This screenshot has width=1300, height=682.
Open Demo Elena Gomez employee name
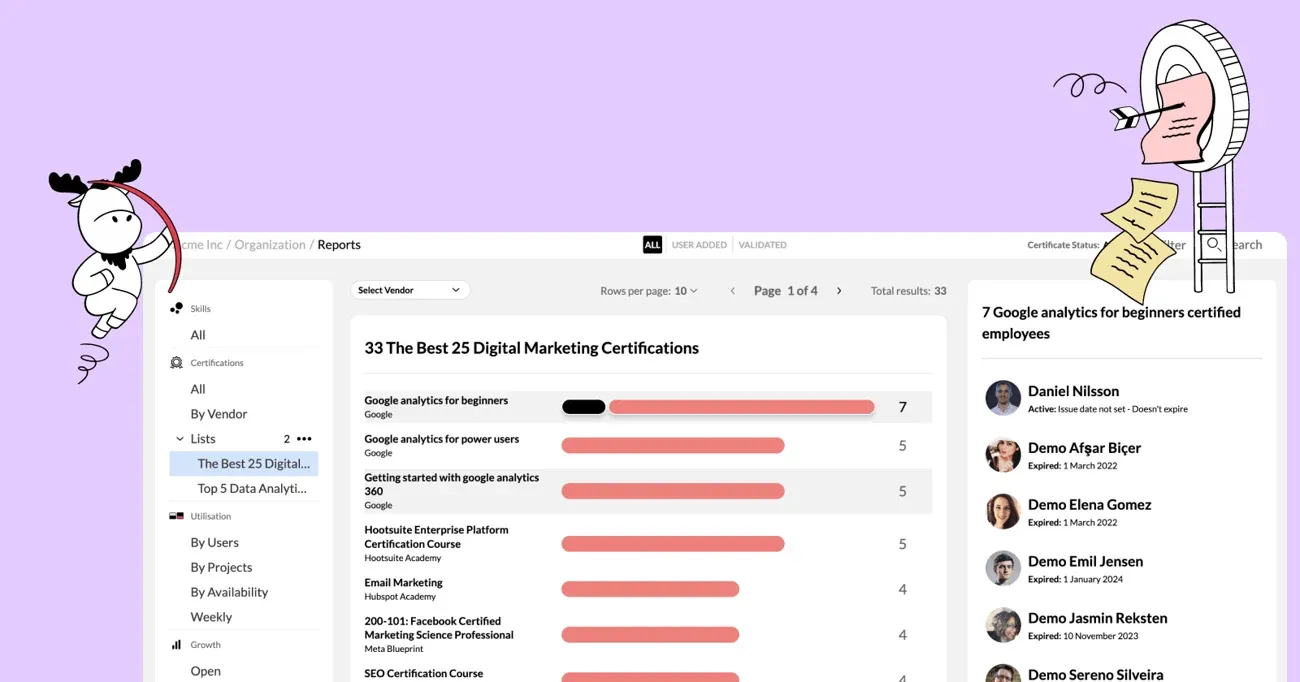[x=1089, y=505]
